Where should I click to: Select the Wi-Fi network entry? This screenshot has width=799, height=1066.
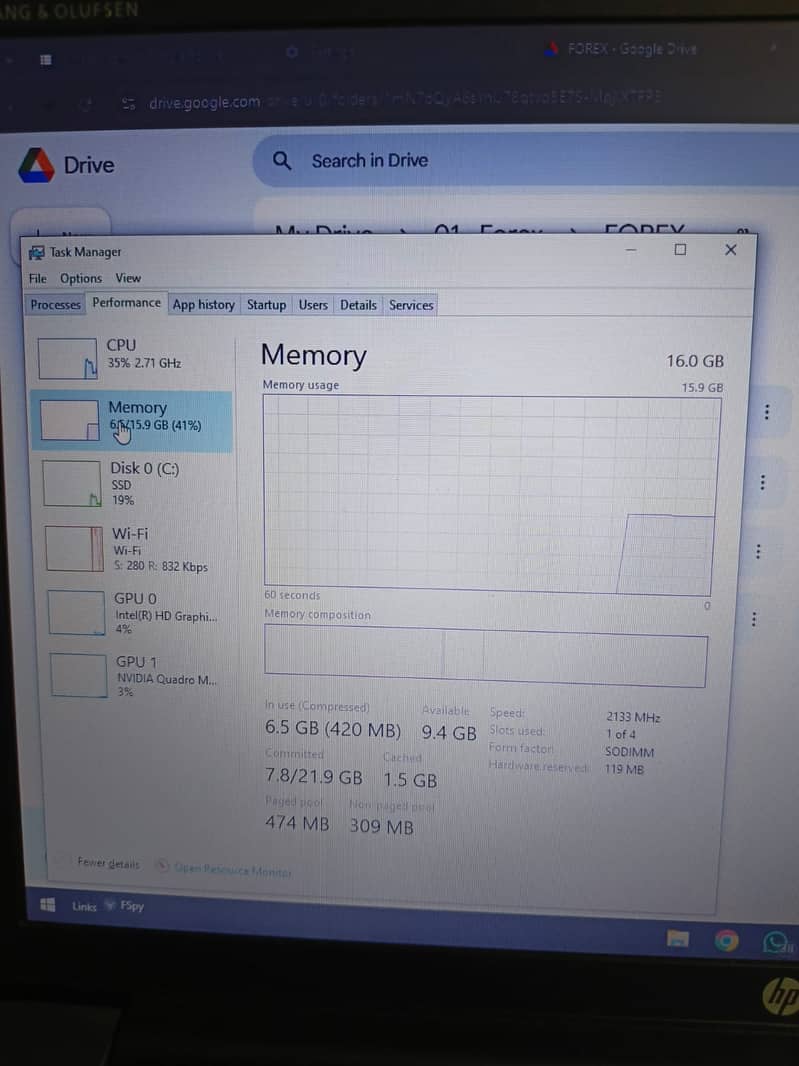136,549
